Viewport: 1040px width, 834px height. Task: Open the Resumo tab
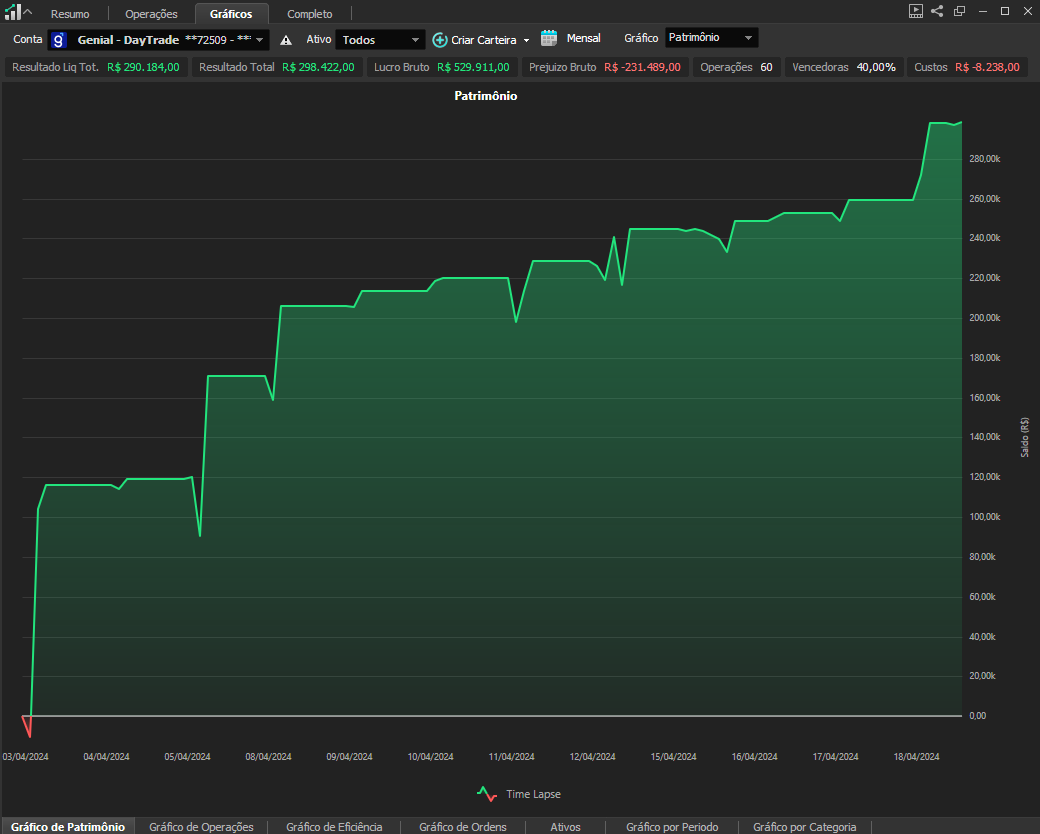70,14
